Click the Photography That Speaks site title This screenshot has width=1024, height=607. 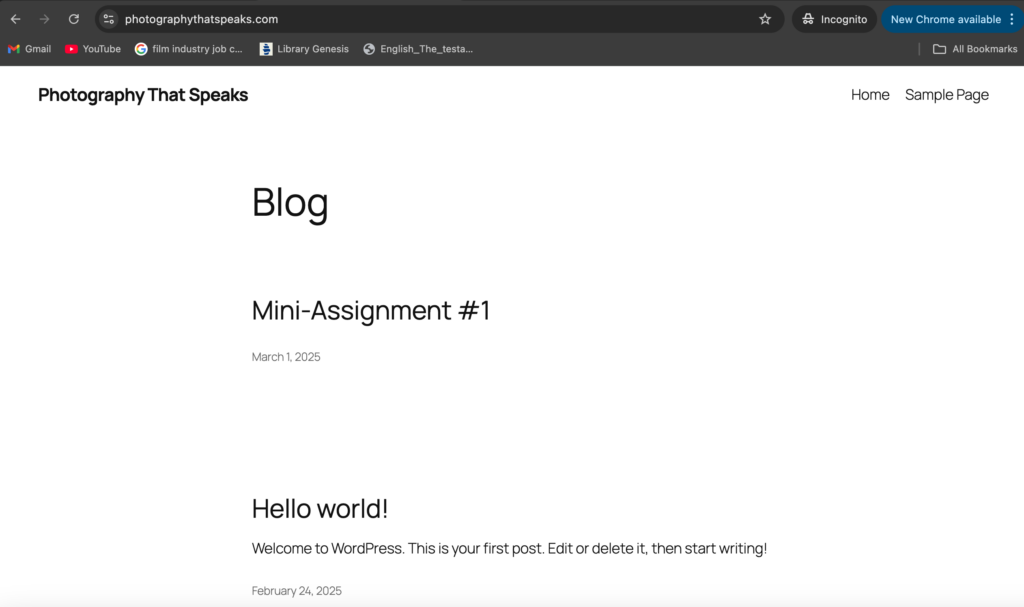pos(143,95)
